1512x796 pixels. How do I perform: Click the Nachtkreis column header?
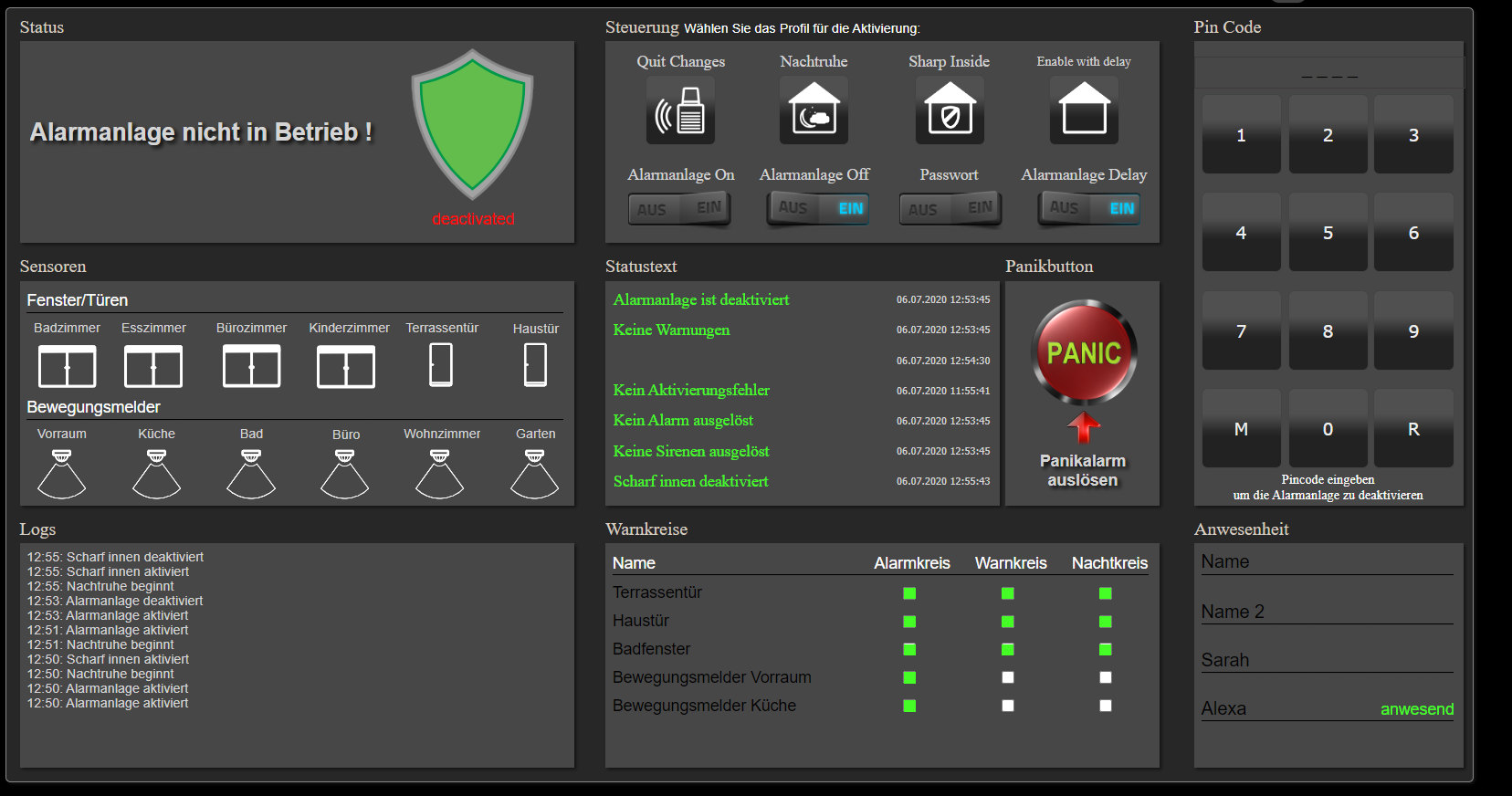(1109, 563)
